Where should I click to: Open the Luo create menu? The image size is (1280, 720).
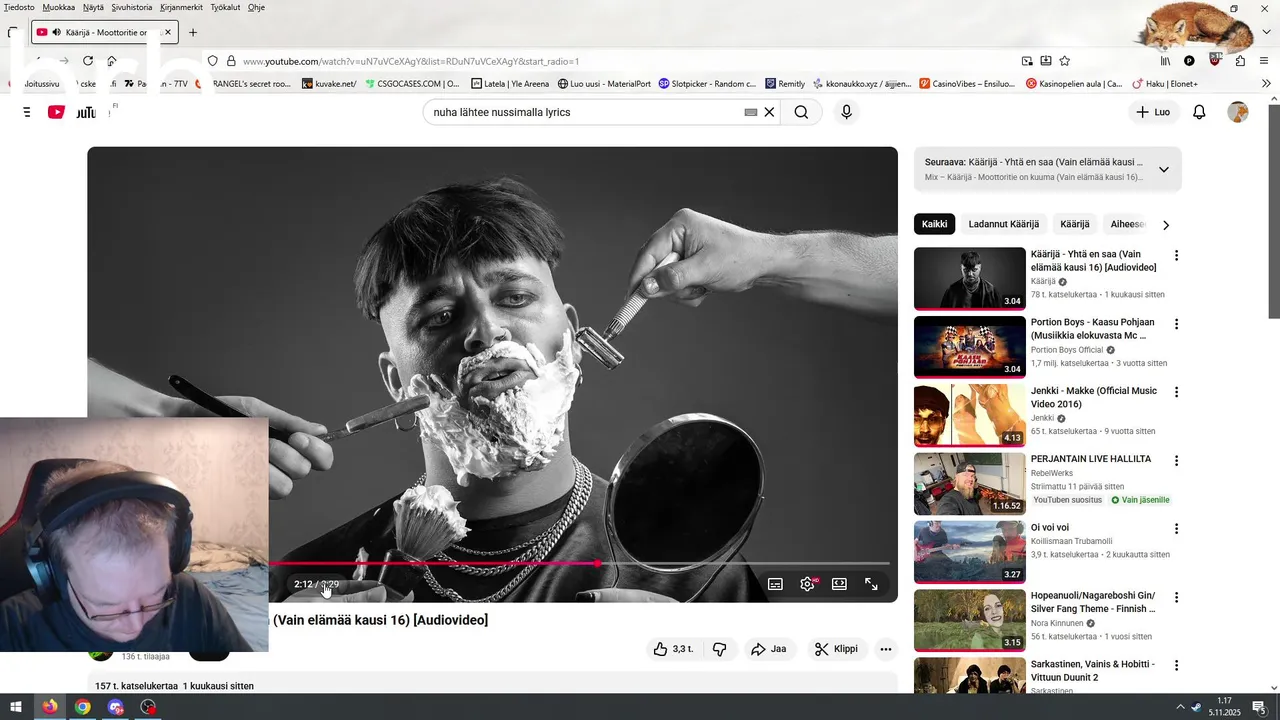(x=1153, y=112)
